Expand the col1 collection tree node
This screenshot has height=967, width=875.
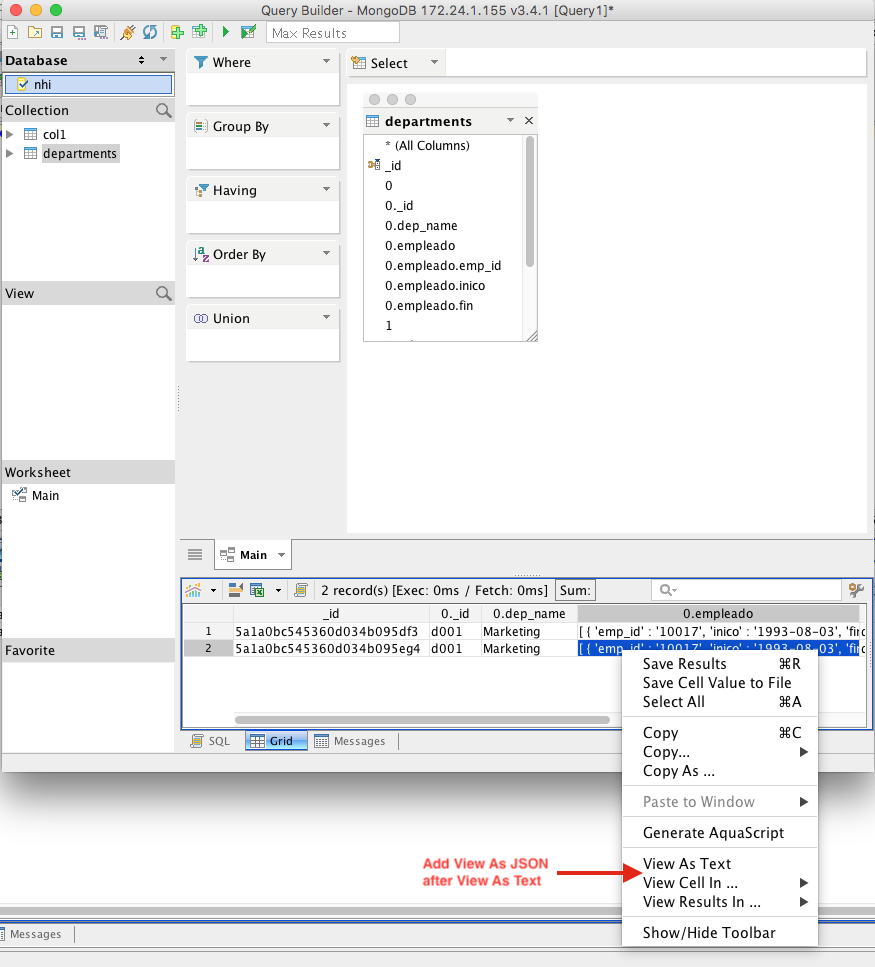point(9,134)
